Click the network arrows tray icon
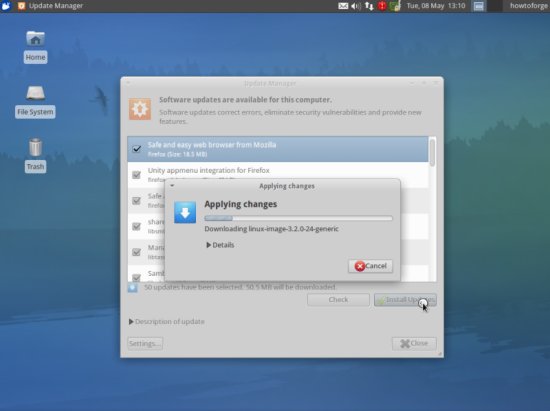Viewport: 550px width, 411px height. 369,6
